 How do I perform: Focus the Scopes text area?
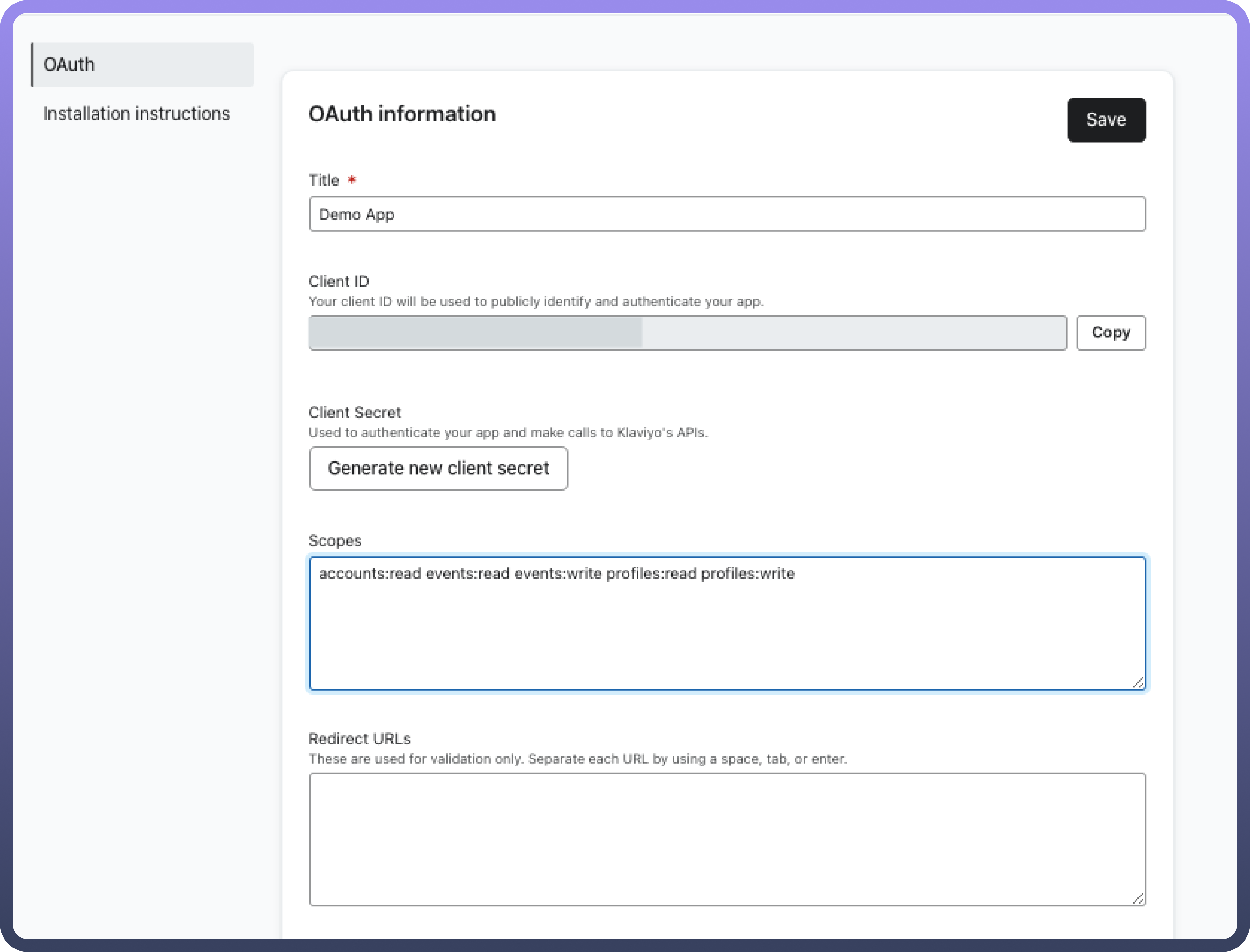727,623
